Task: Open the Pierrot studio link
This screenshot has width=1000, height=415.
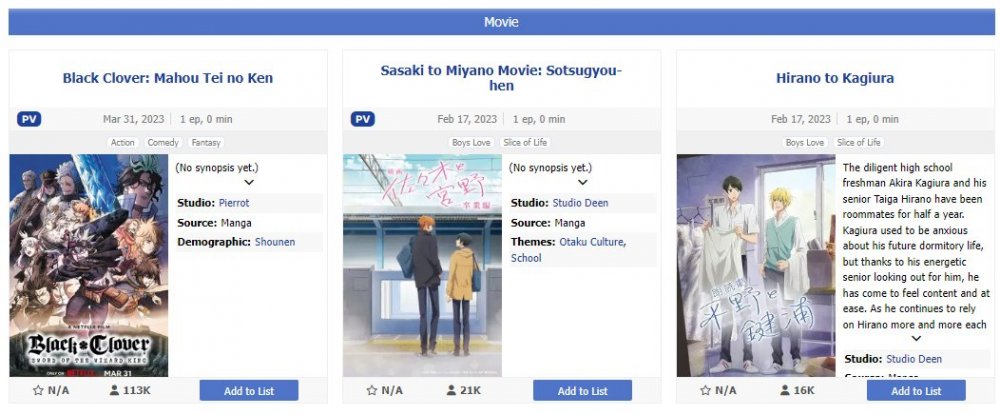Action: pos(234,203)
